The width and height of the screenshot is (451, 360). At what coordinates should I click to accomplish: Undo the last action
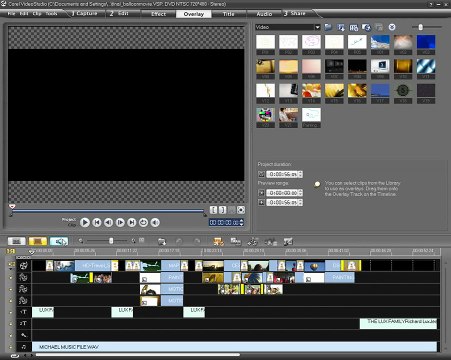[179, 241]
